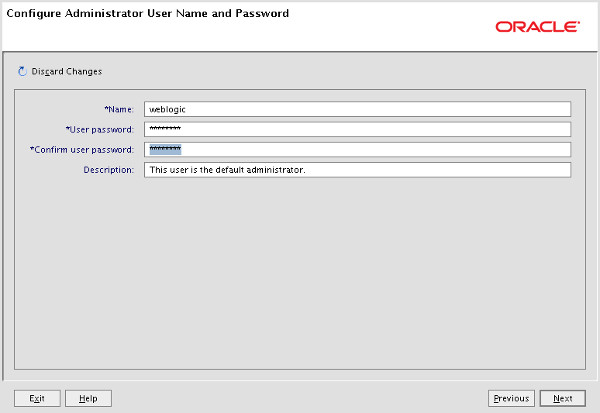Focus the User password field

click(357, 129)
